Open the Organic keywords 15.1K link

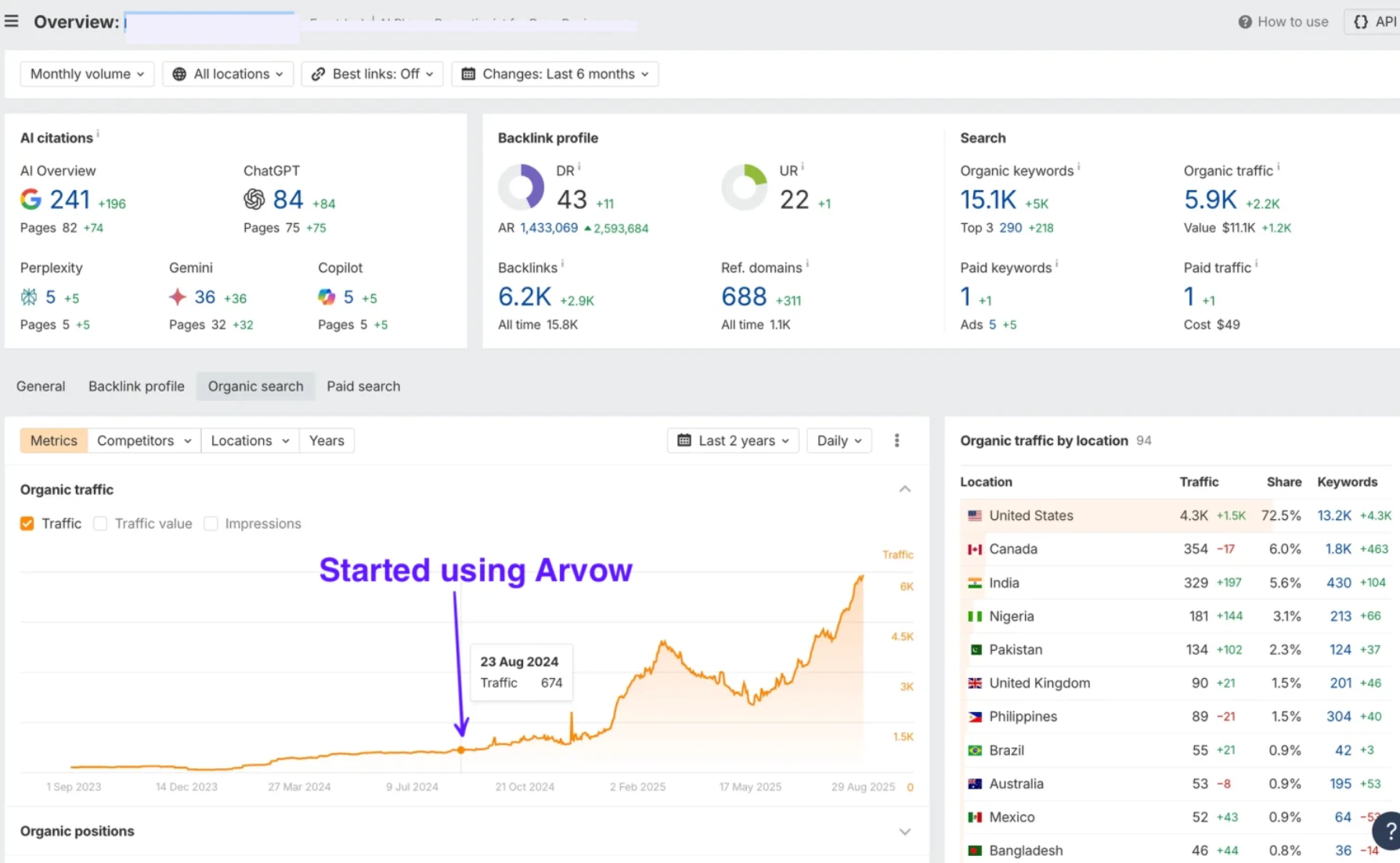pos(988,200)
